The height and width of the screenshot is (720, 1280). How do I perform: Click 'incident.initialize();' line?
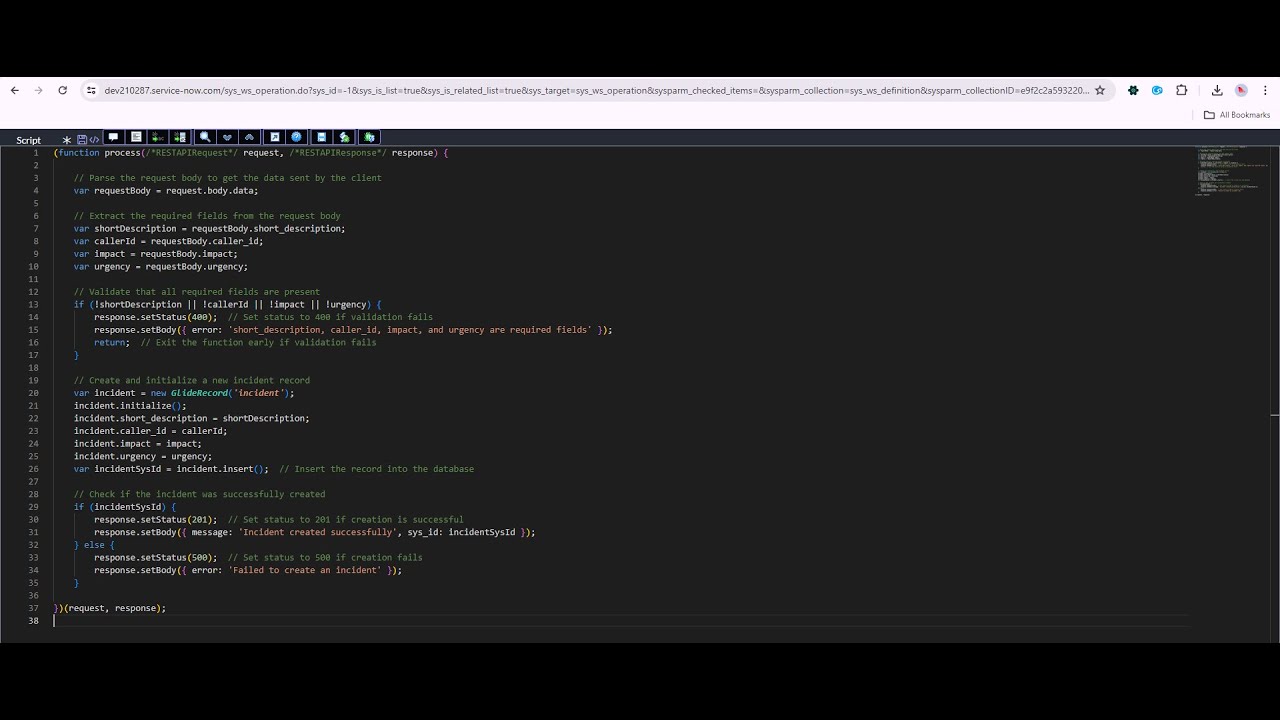click(x=130, y=406)
